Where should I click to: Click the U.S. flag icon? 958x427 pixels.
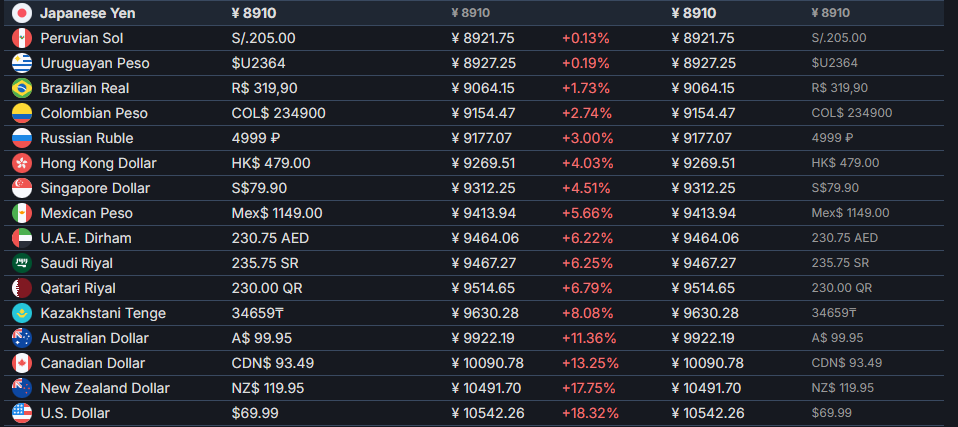(x=21, y=413)
